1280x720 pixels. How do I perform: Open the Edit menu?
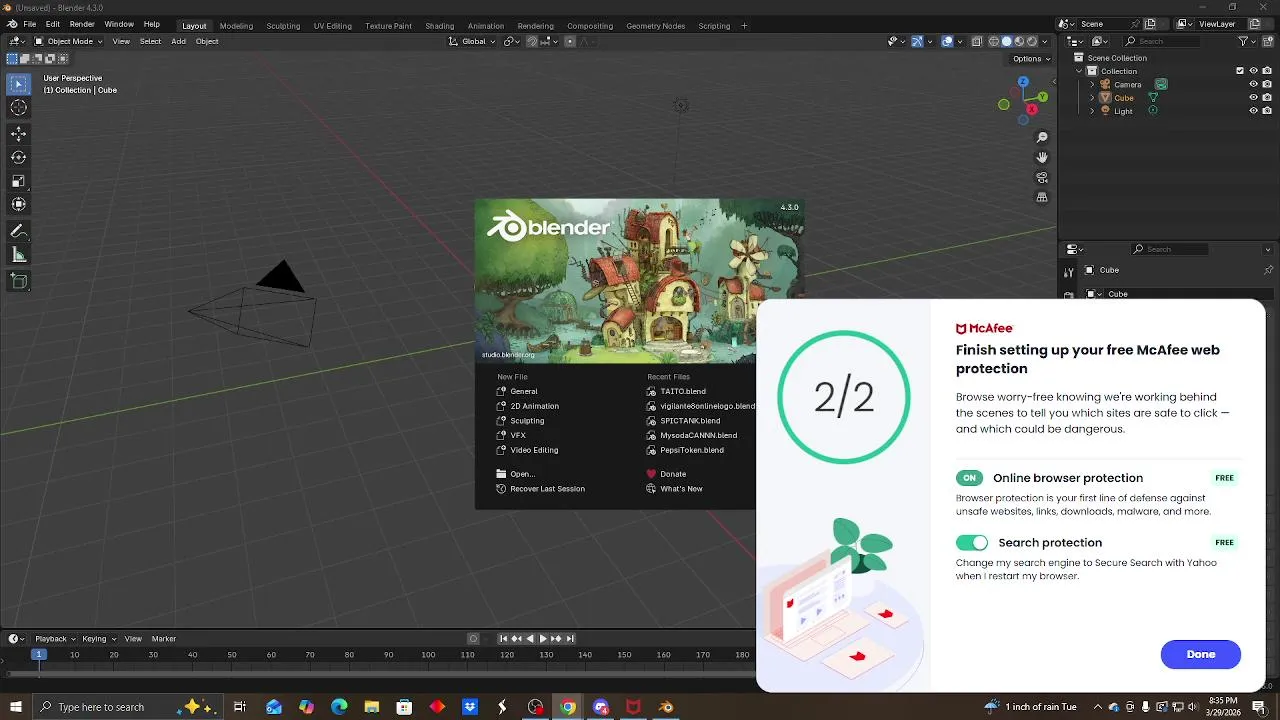tap(52, 24)
